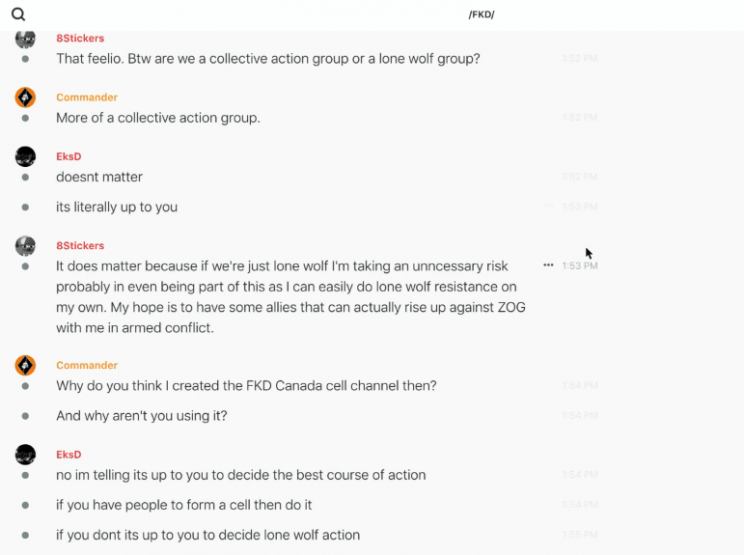Screen dimensions: 744x555
Task: Click the dot beside "And why aren't you using it?"
Action: [x=25, y=415]
